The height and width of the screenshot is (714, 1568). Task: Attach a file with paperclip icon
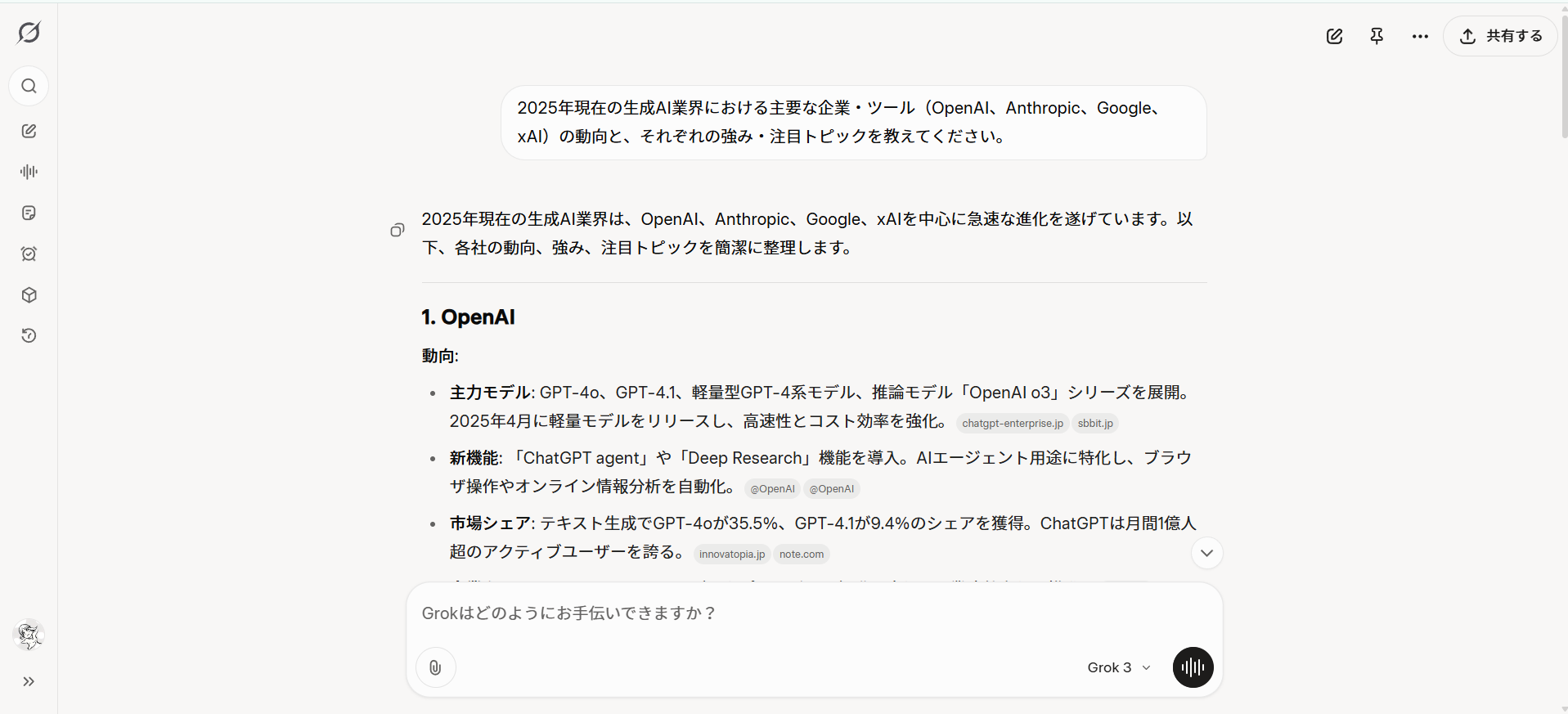(x=435, y=667)
